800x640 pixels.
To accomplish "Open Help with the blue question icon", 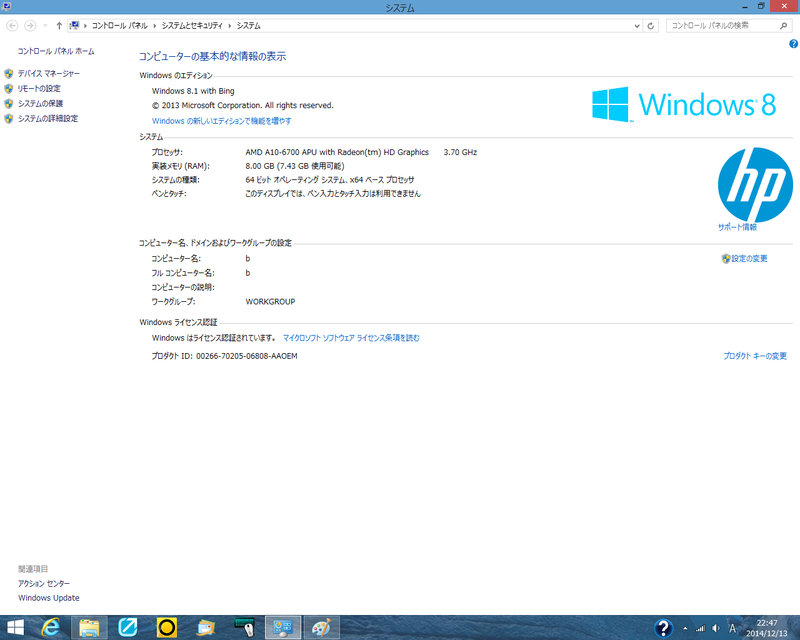I will coord(793,44).
